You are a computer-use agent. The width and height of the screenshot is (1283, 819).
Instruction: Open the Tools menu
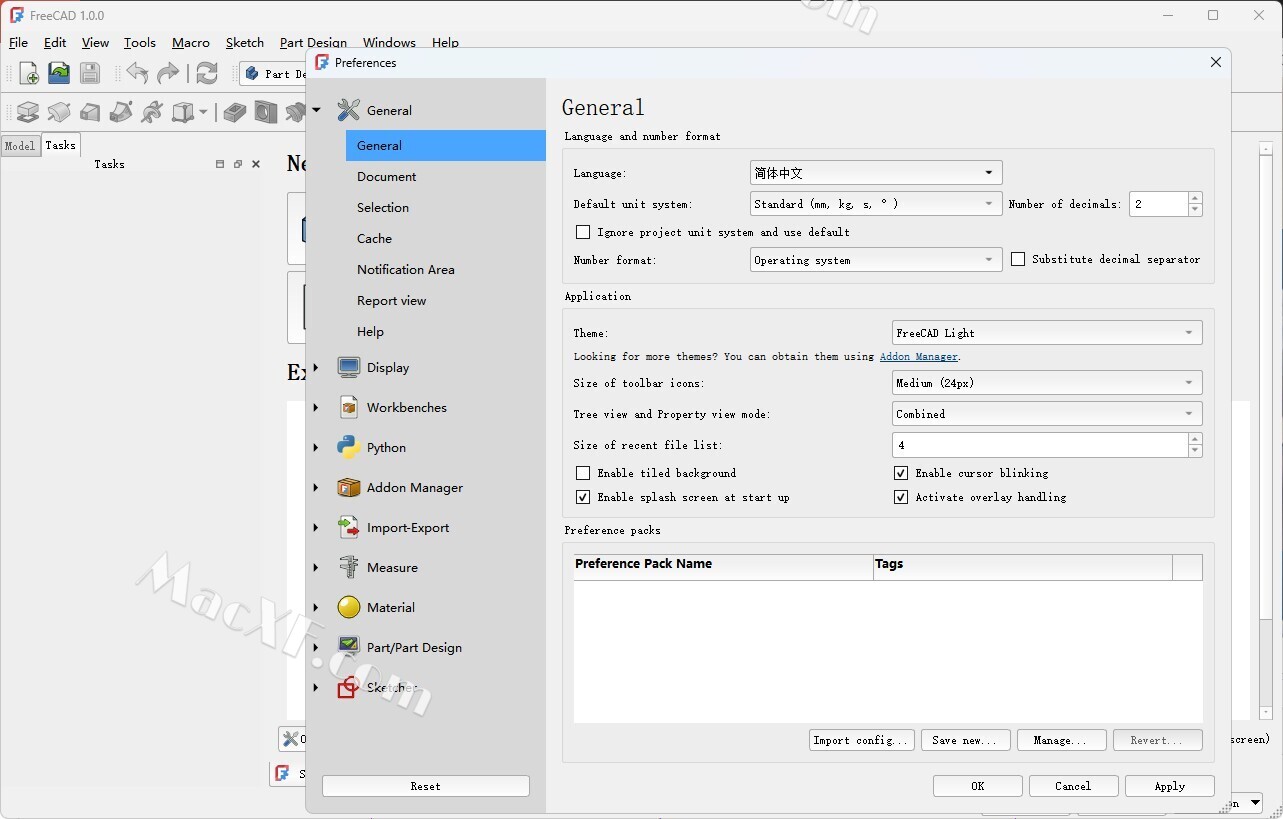click(x=140, y=43)
